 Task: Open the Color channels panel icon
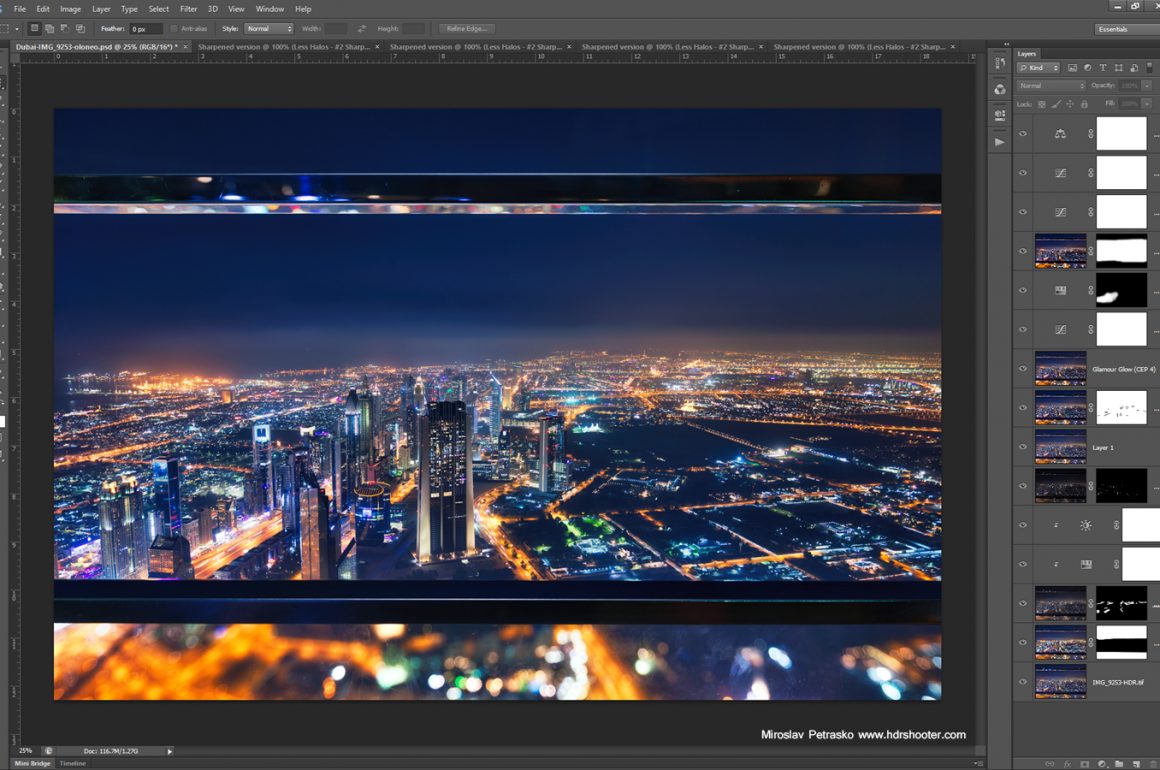click(999, 90)
